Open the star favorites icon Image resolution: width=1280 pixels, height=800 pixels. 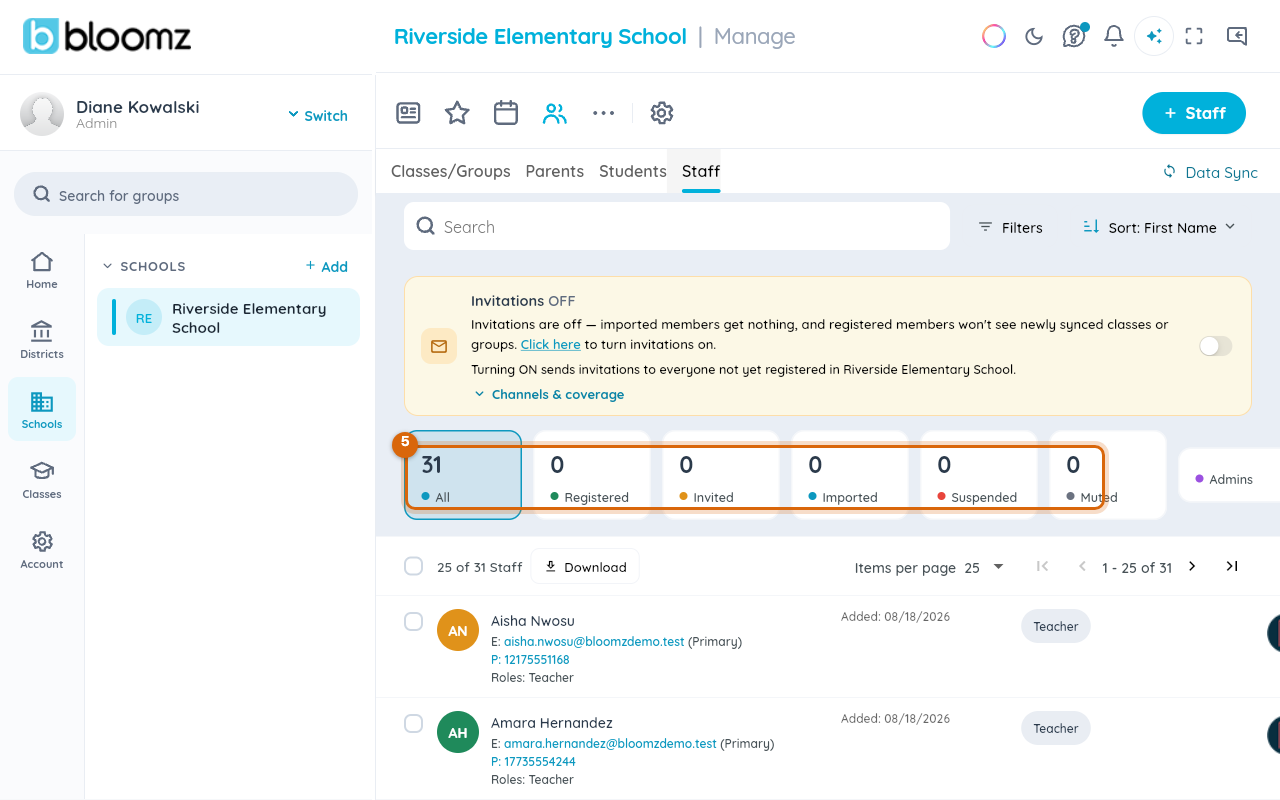tap(457, 113)
